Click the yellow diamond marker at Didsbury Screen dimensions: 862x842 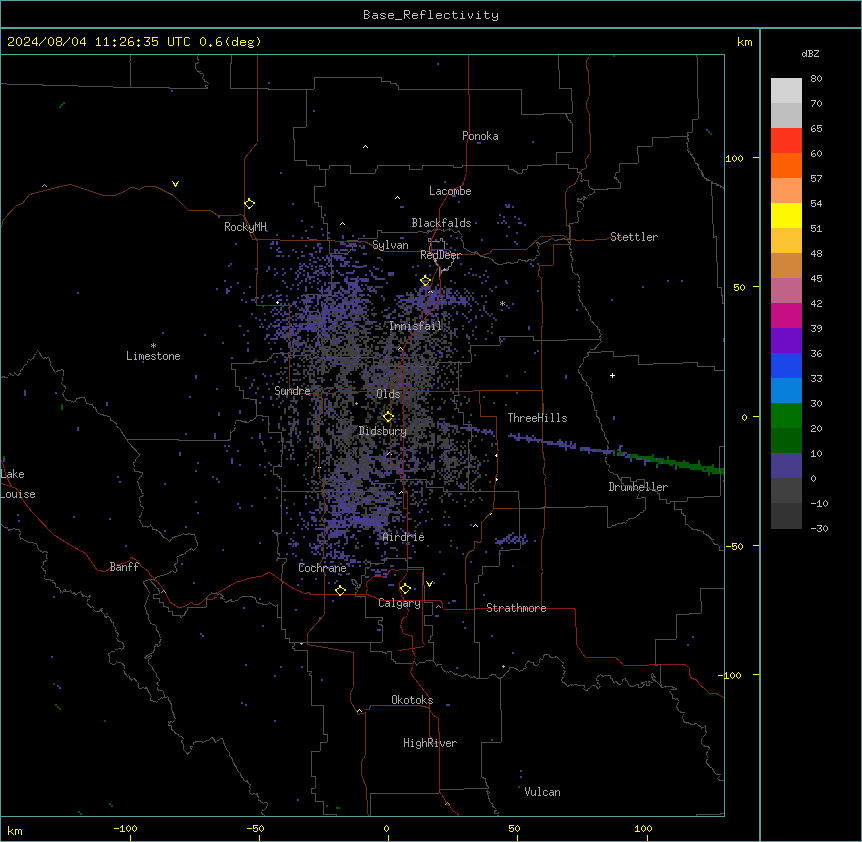click(388, 417)
